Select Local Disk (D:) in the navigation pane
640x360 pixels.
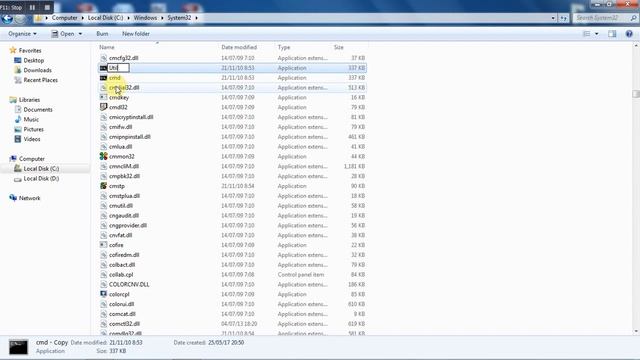(x=41, y=178)
